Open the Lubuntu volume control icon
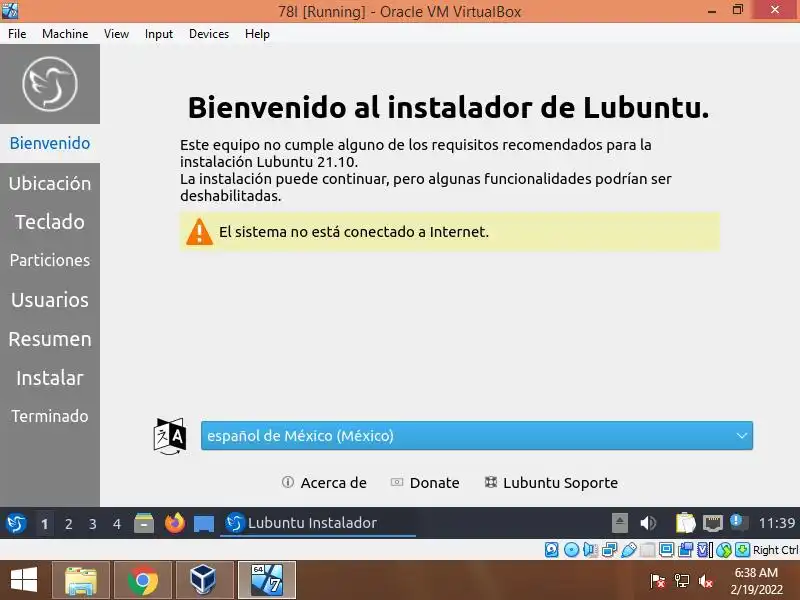The image size is (800, 600). 648,523
